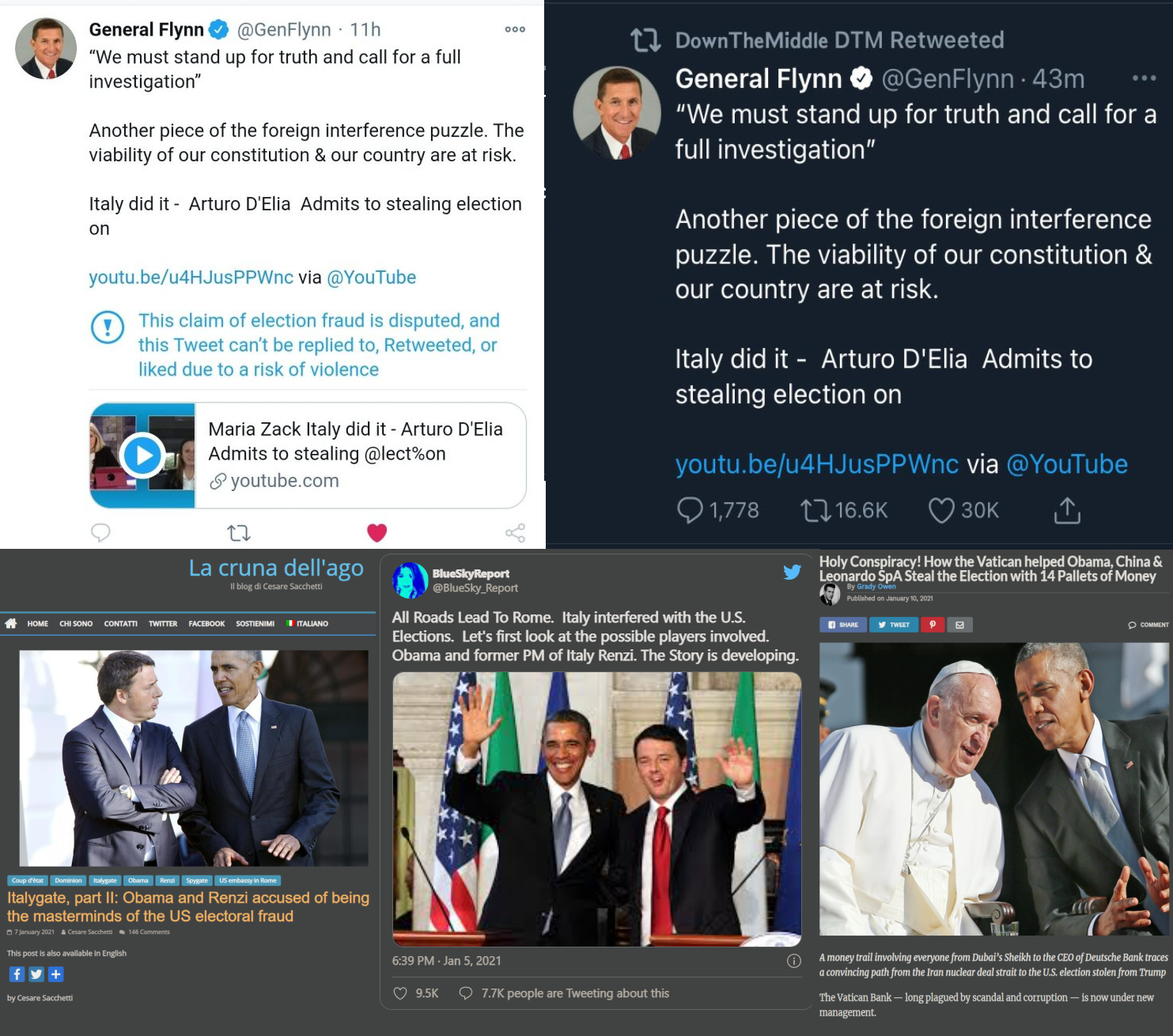The height and width of the screenshot is (1036, 1173).
Task: Click the reply icon under the left tweet
Action: [100, 532]
